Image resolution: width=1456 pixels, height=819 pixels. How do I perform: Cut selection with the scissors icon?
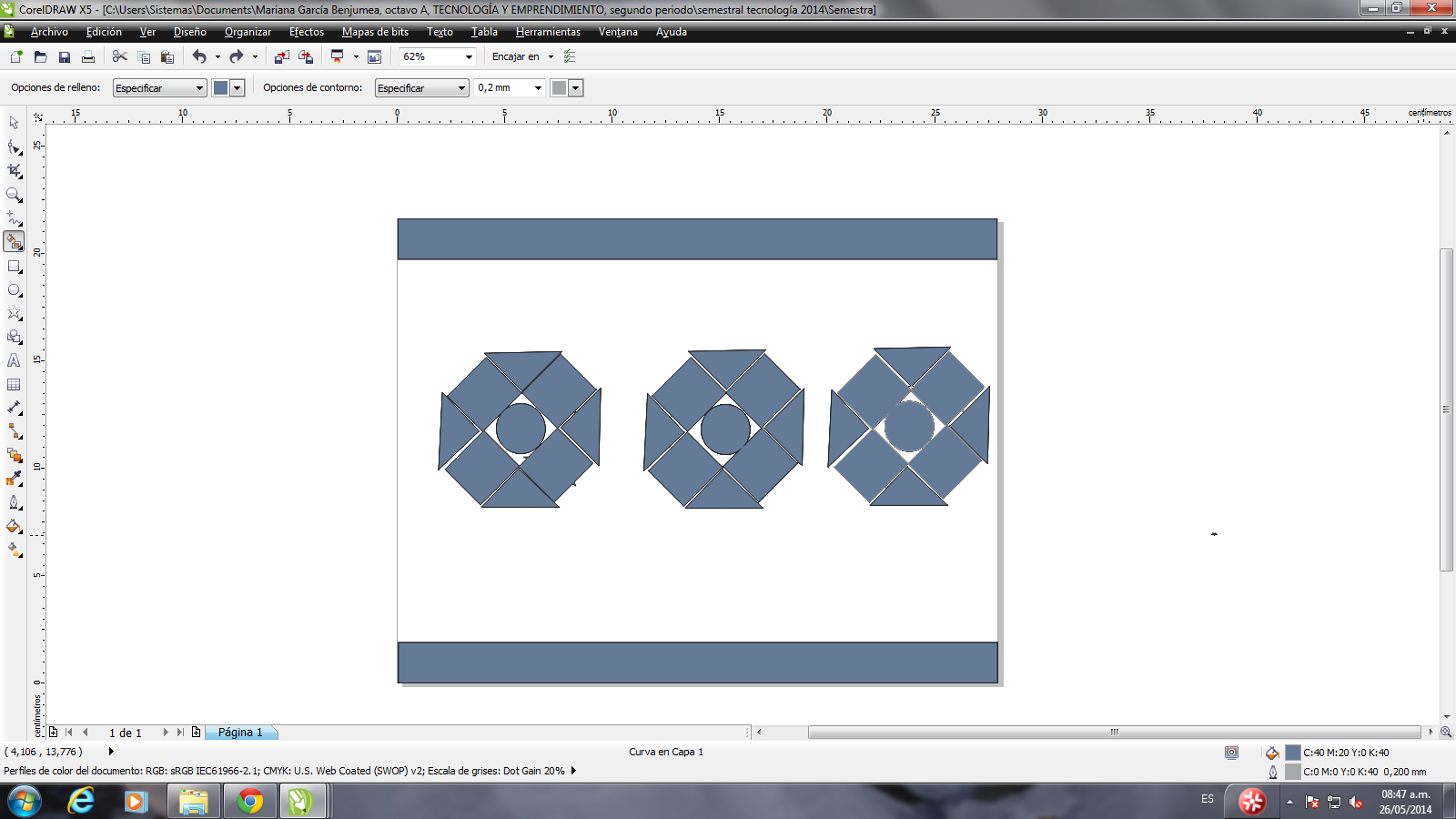[x=119, y=56]
